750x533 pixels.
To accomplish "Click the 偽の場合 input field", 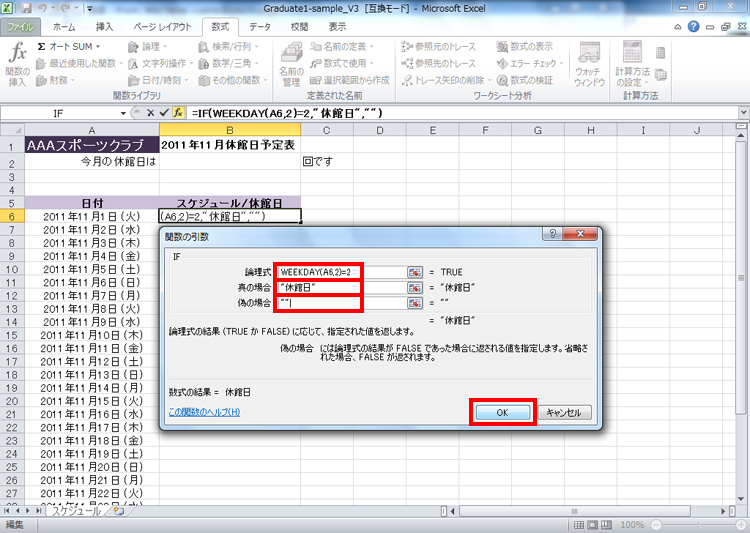I will pyautogui.click(x=342, y=303).
